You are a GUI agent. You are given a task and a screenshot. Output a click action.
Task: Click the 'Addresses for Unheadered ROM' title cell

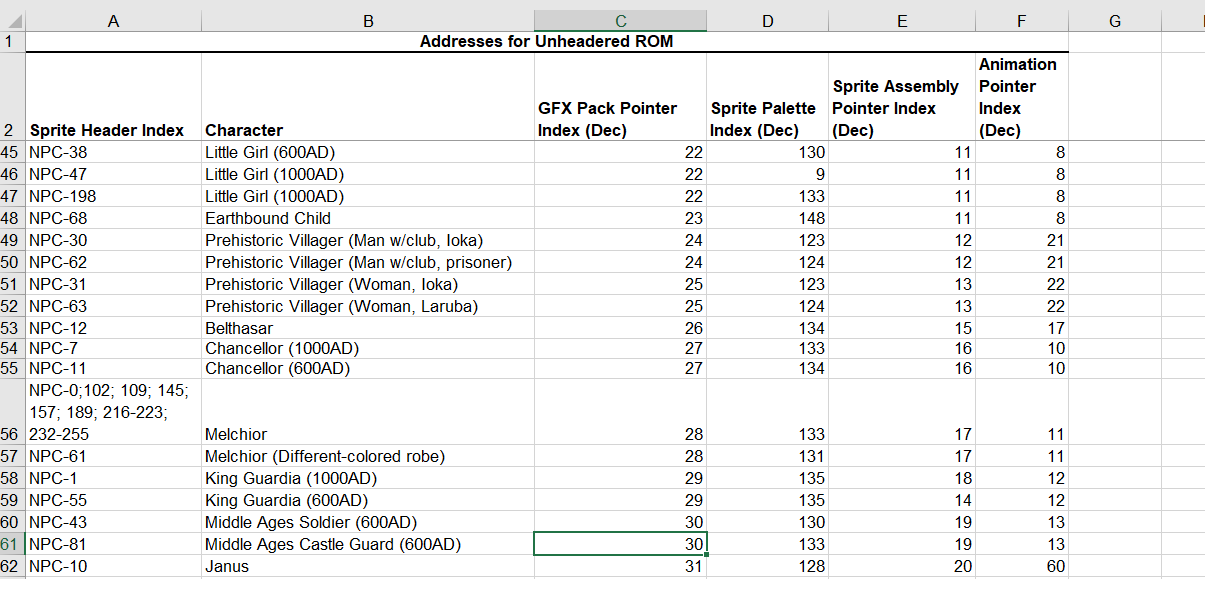pos(546,41)
